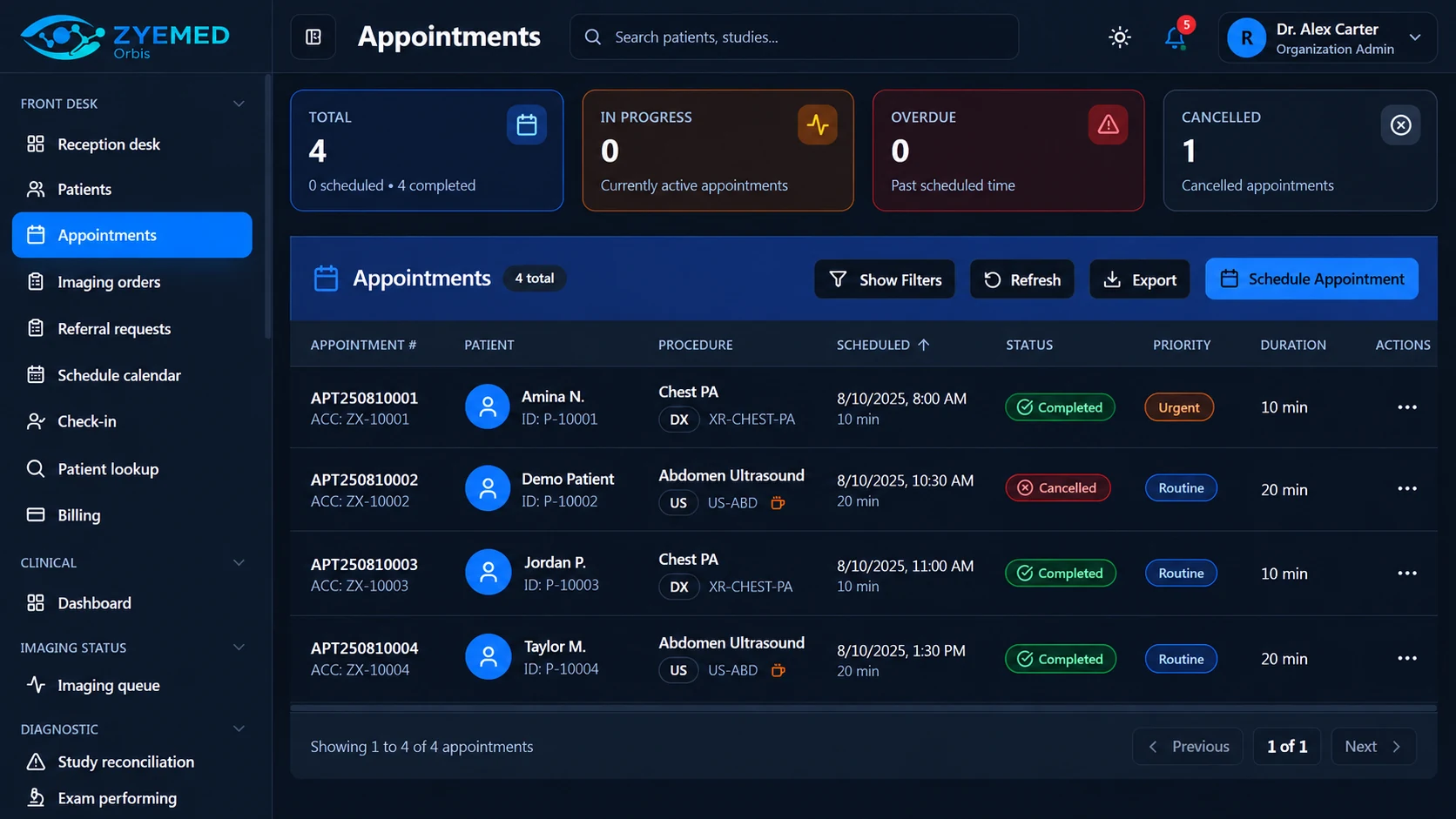Go to Billing
Screen dimensions: 1456x819
132,515
